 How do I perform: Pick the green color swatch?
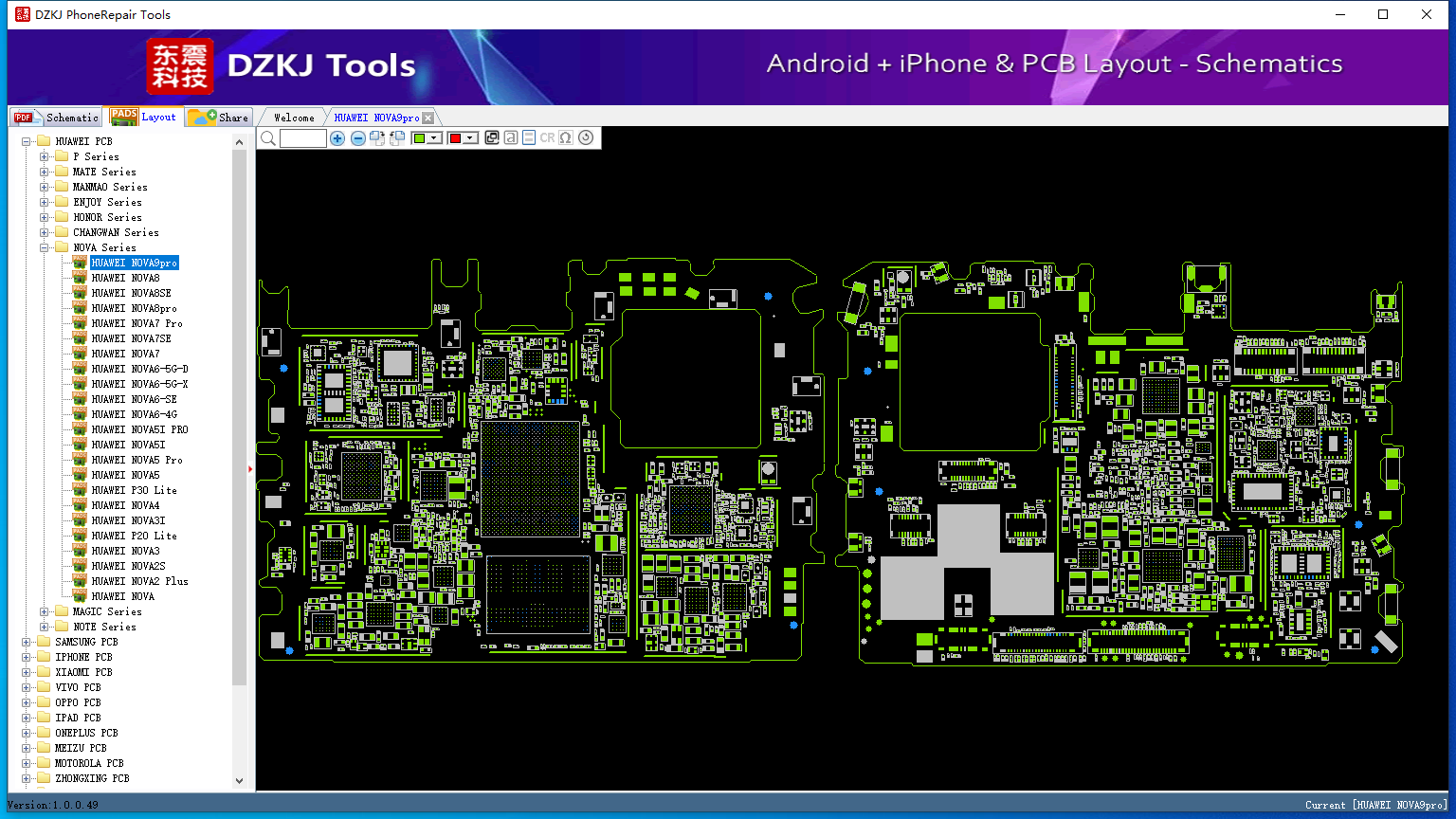tap(419, 138)
